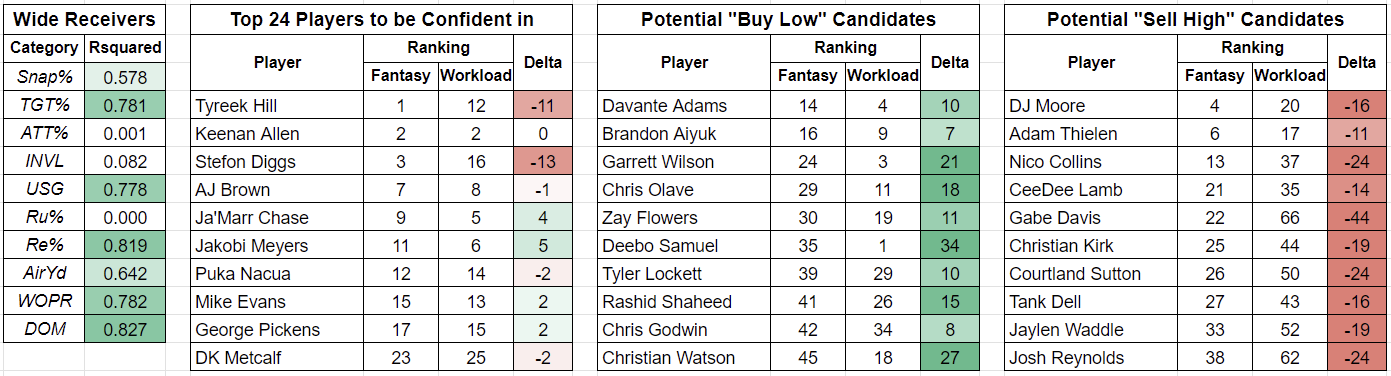Screen dimensions: 1391x376
Task: Click the WOPR Rsquared value 0.782
Action: (126, 301)
